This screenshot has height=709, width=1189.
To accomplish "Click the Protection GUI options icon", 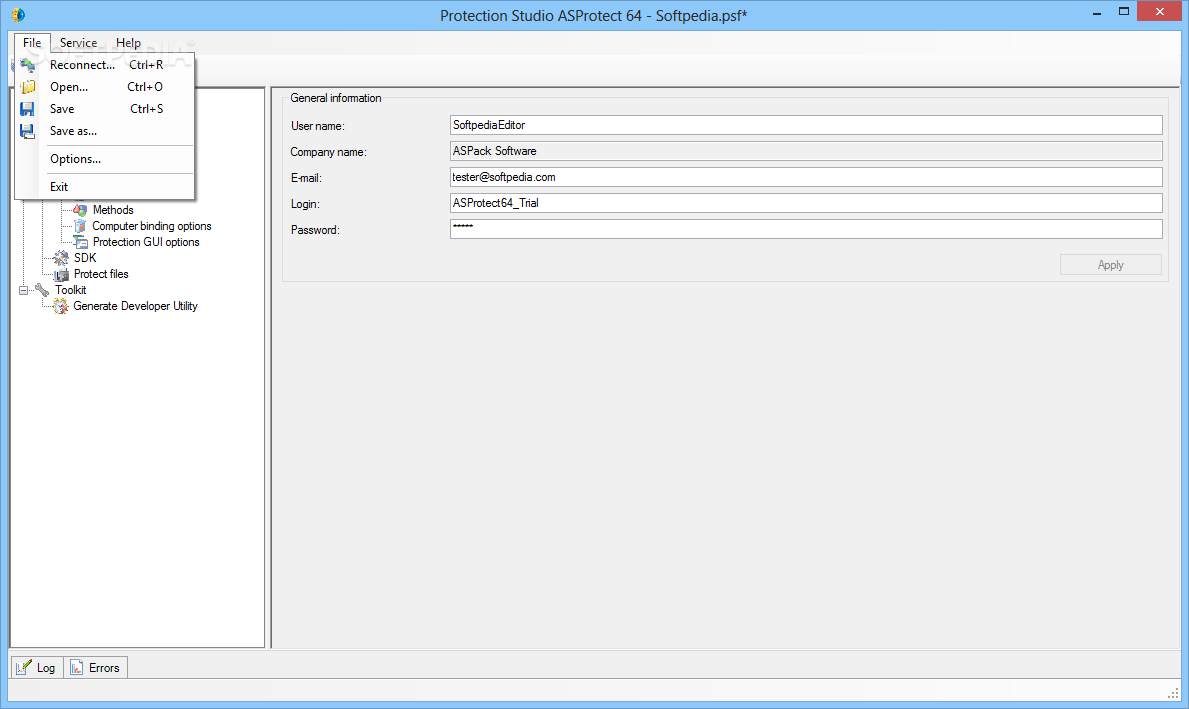I will click(80, 242).
